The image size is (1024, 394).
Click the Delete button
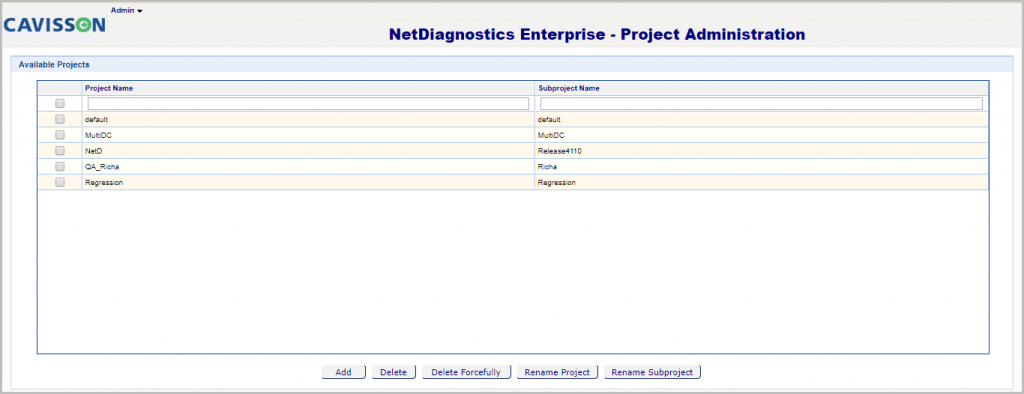pyautogui.click(x=394, y=372)
